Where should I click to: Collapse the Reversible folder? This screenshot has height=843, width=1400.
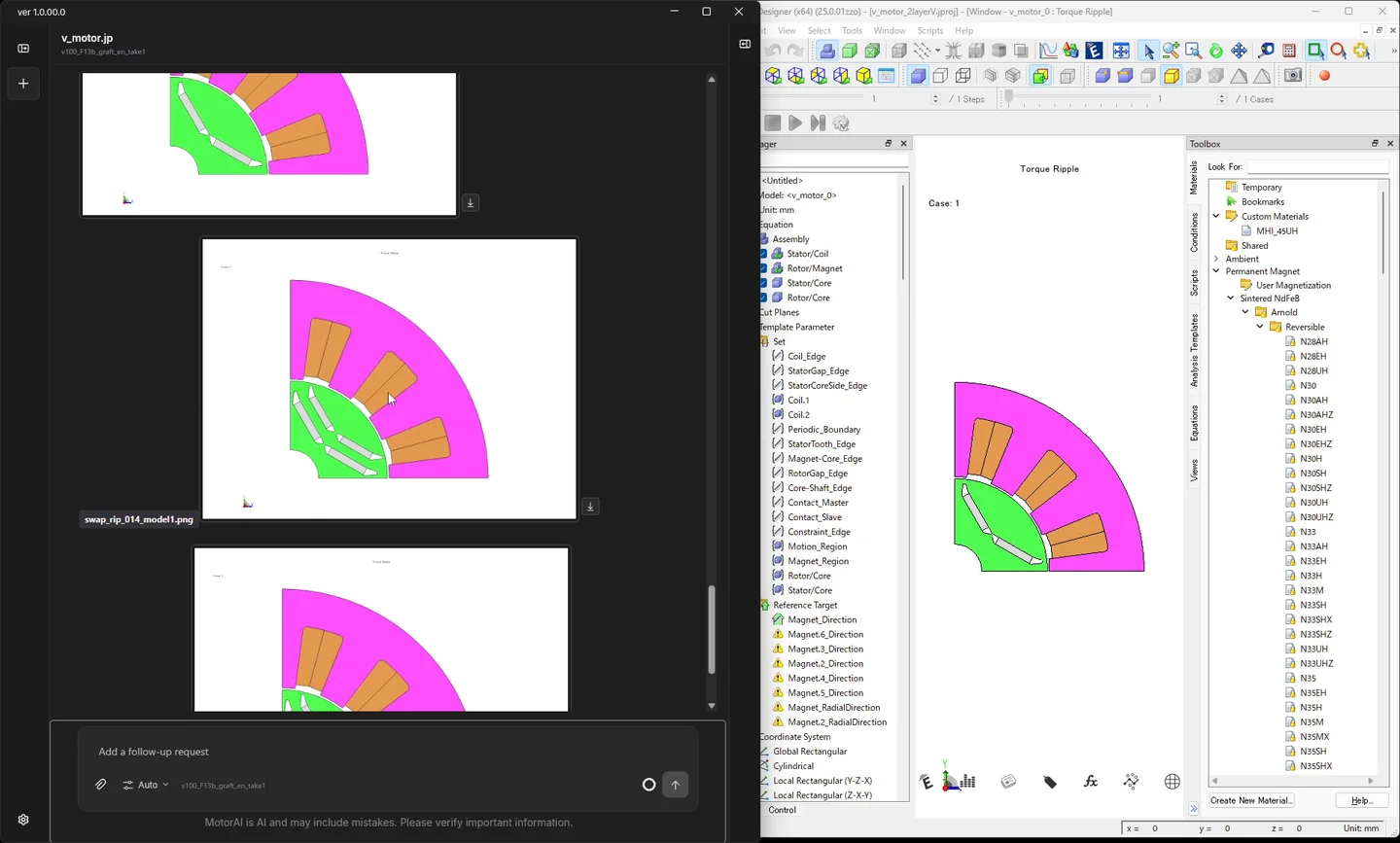pyautogui.click(x=1260, y=327)
